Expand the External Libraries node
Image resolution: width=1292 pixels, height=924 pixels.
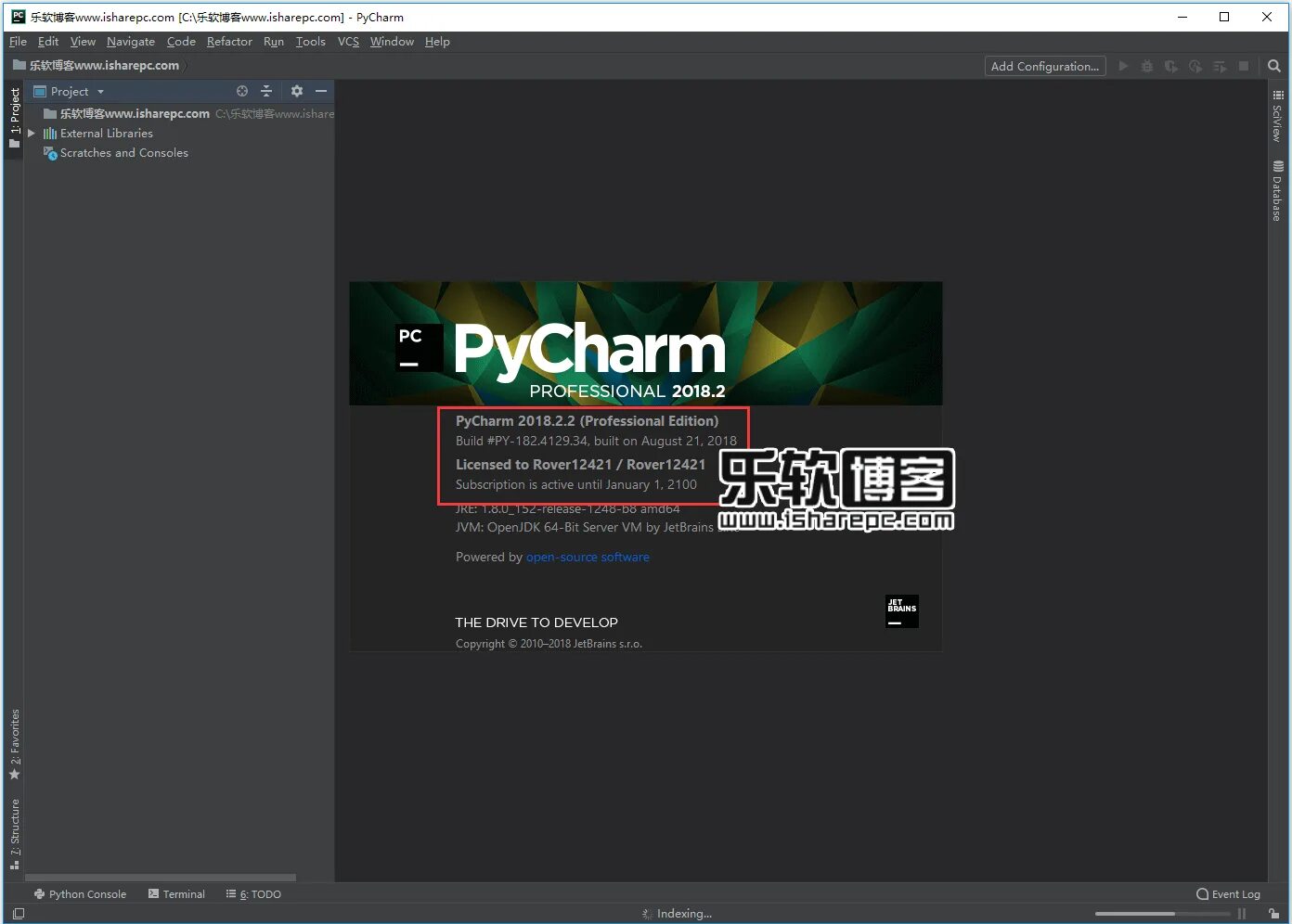click(x=32, y=134)
